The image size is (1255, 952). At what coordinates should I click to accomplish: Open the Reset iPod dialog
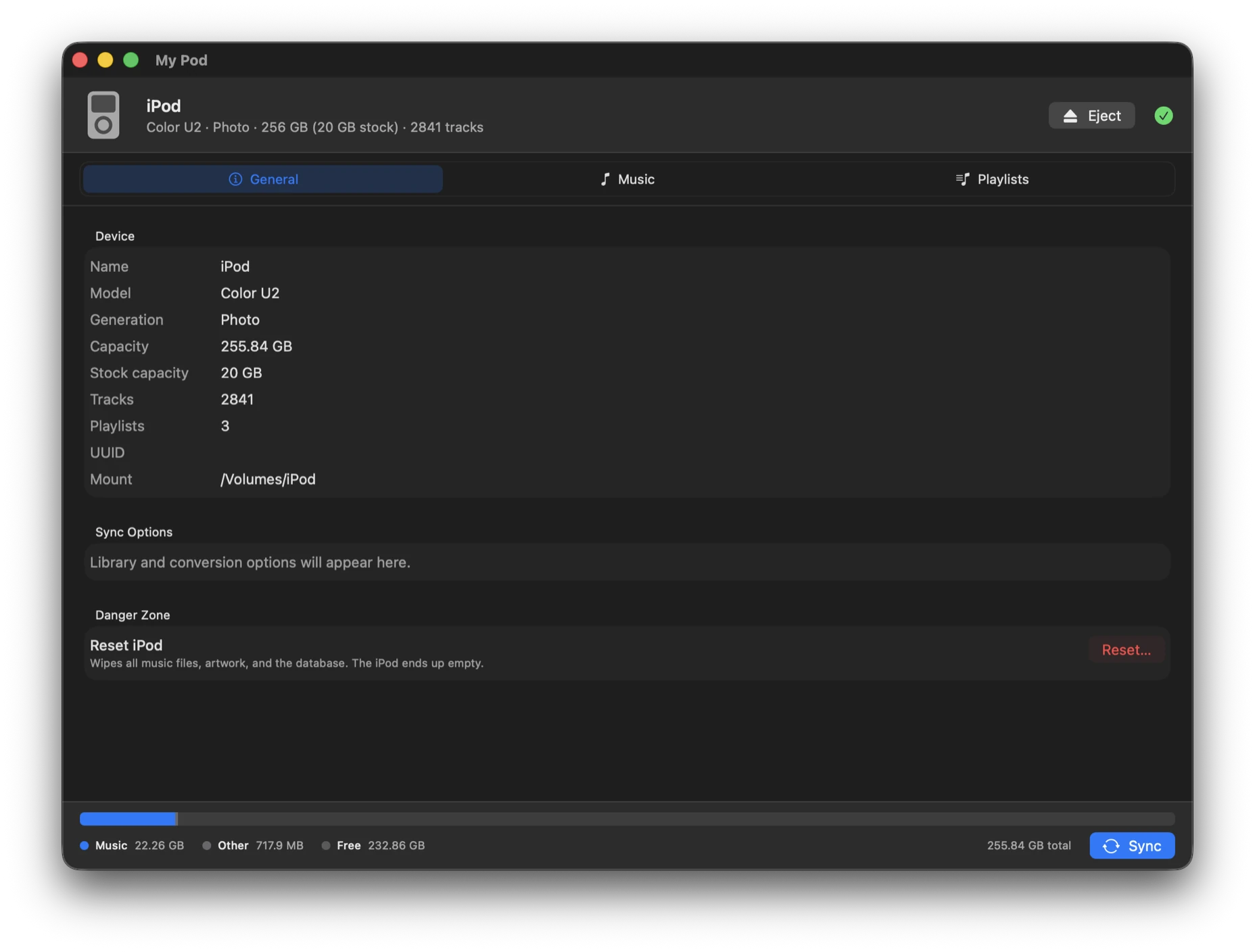(x=1126, y=650)
